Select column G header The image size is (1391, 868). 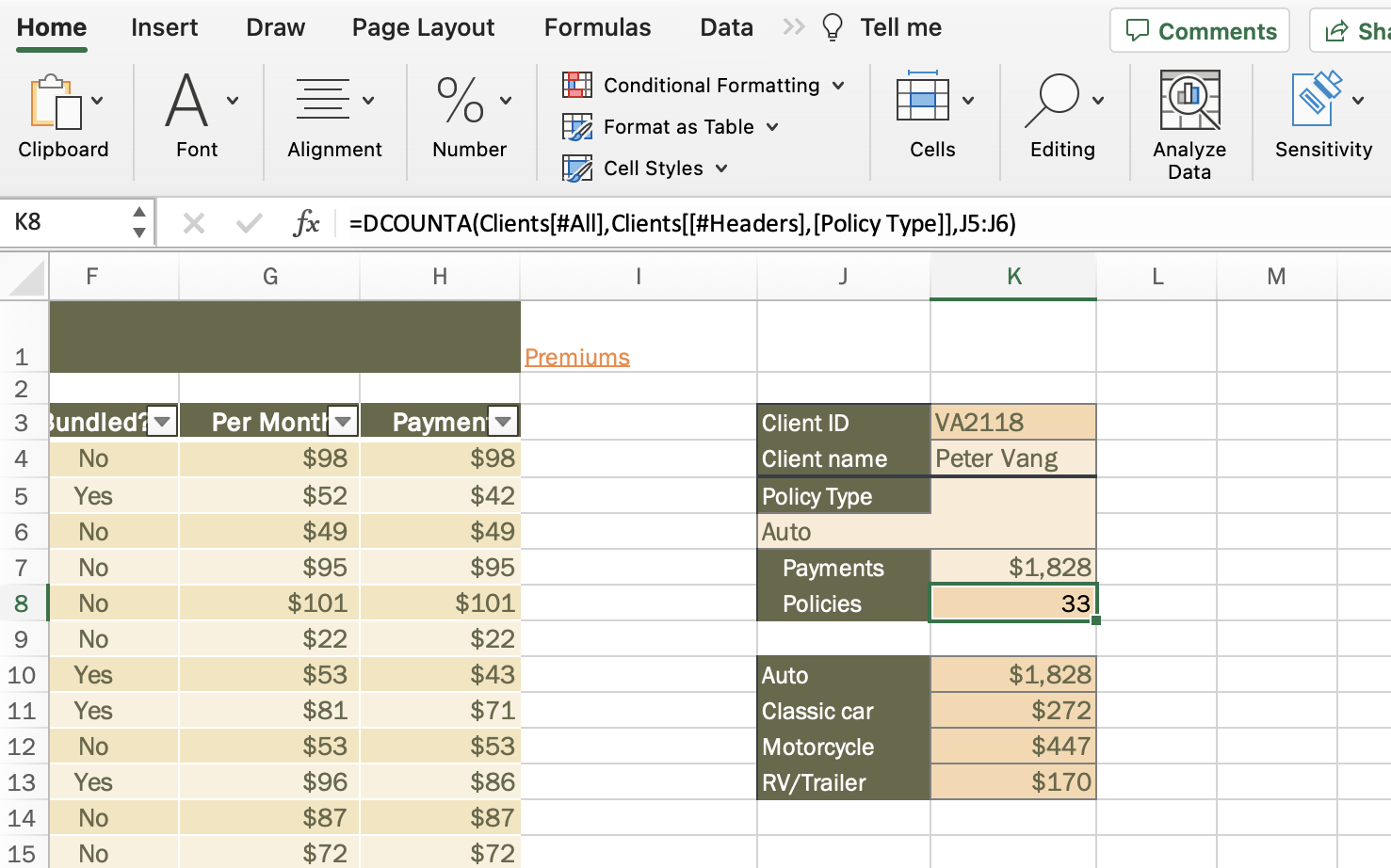pyautogui.click(x=269, y=277)
